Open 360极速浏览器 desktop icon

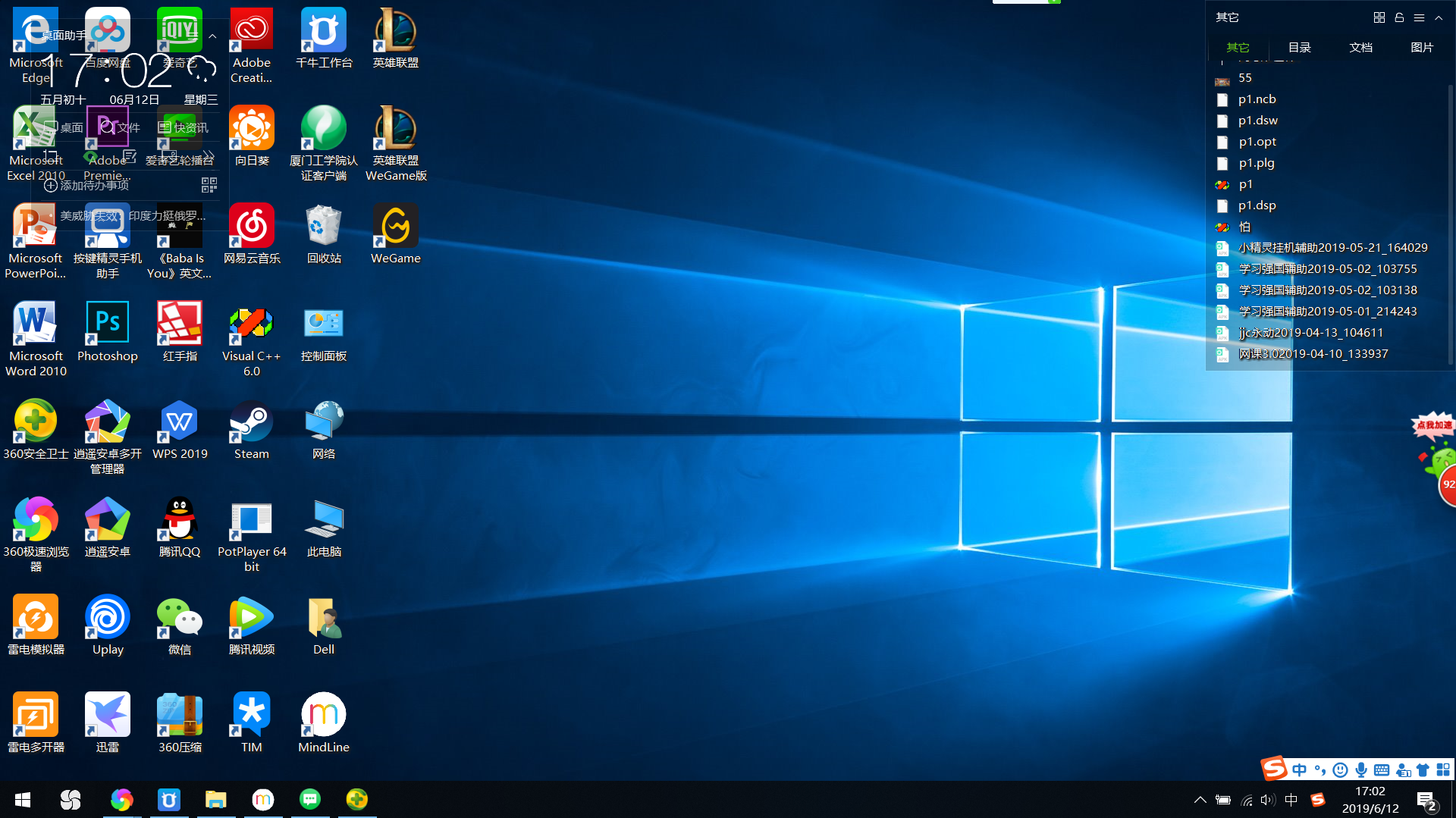(x=36, y=534)
